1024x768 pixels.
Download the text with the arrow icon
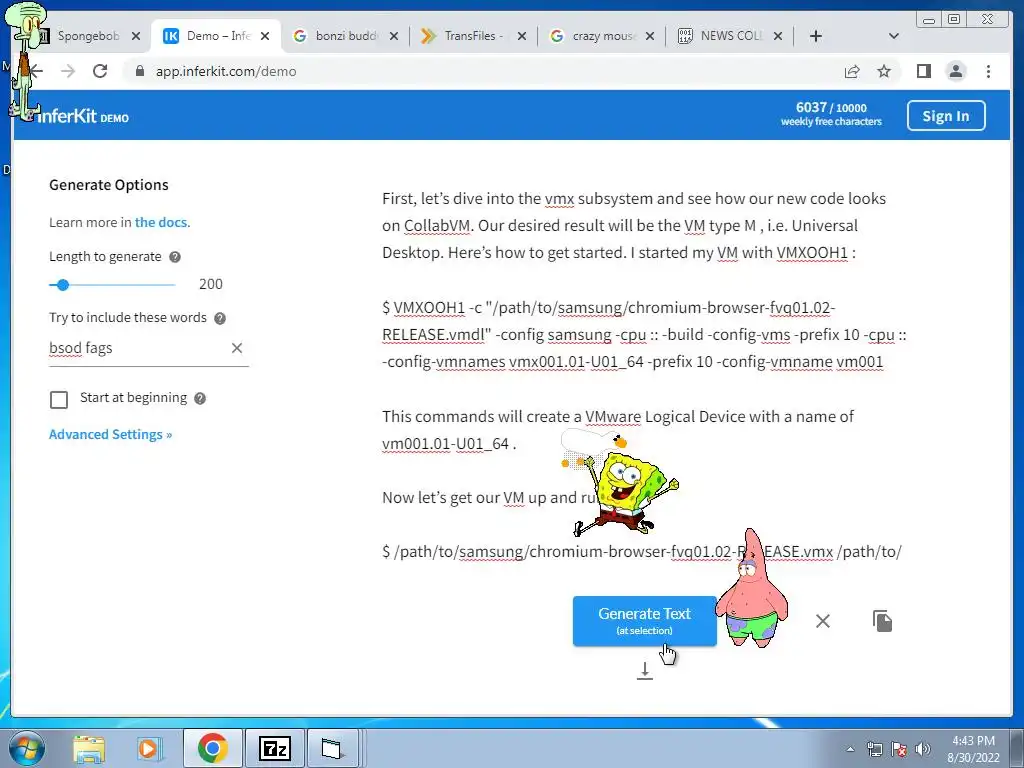[645, 671]
